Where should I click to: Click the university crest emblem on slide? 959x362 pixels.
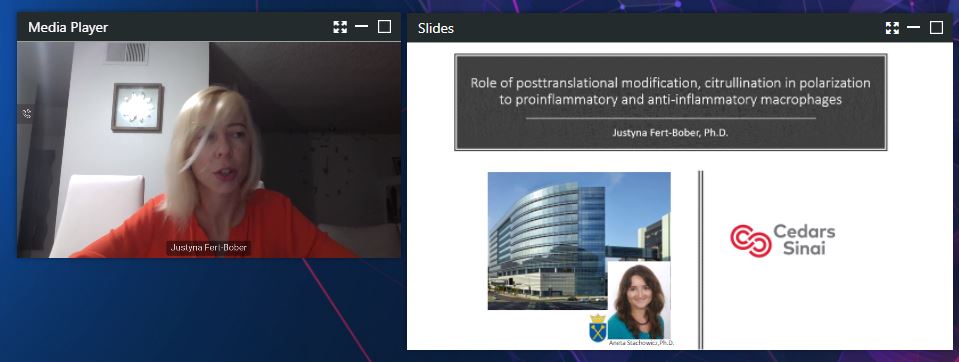(x=598, y=328)
